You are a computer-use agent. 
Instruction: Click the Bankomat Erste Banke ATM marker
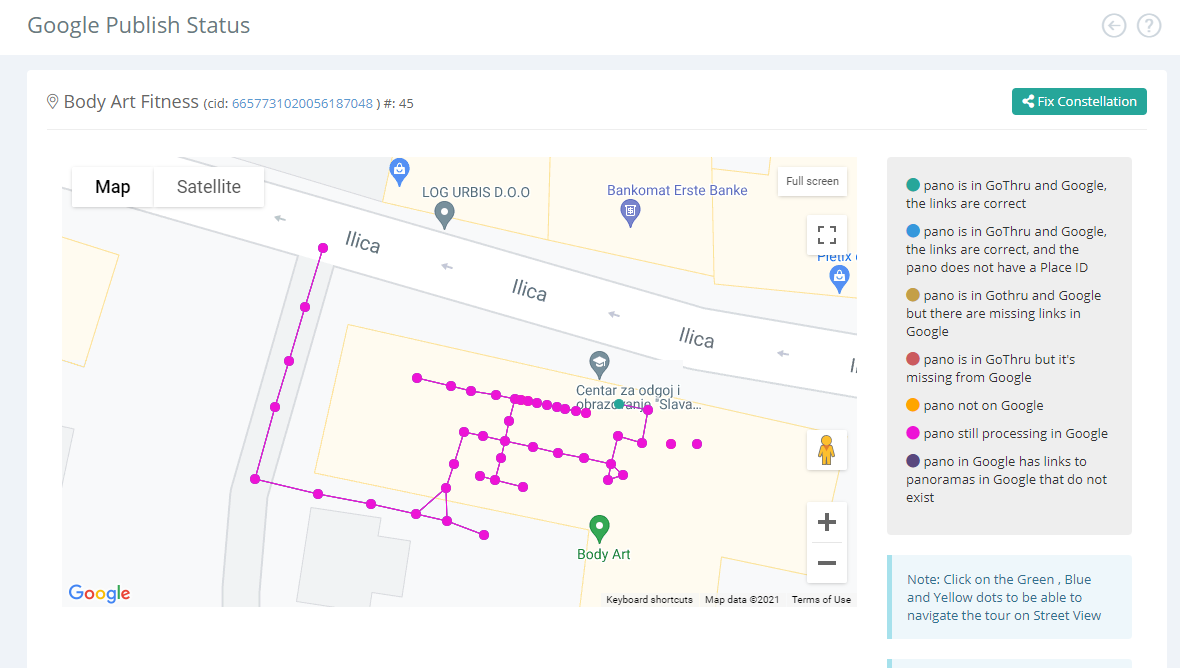pyautogui.click(x=631, y=213)
